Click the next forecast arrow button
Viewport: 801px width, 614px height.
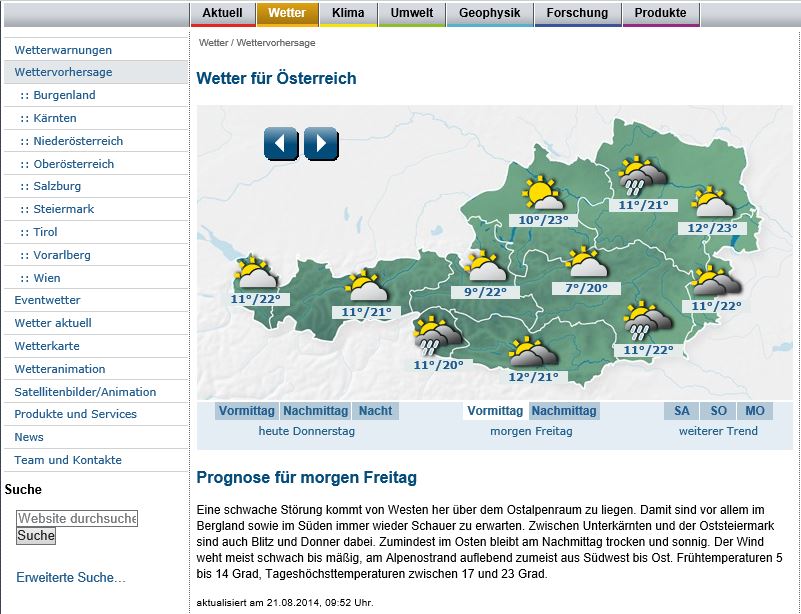click(x=321, y=144)
